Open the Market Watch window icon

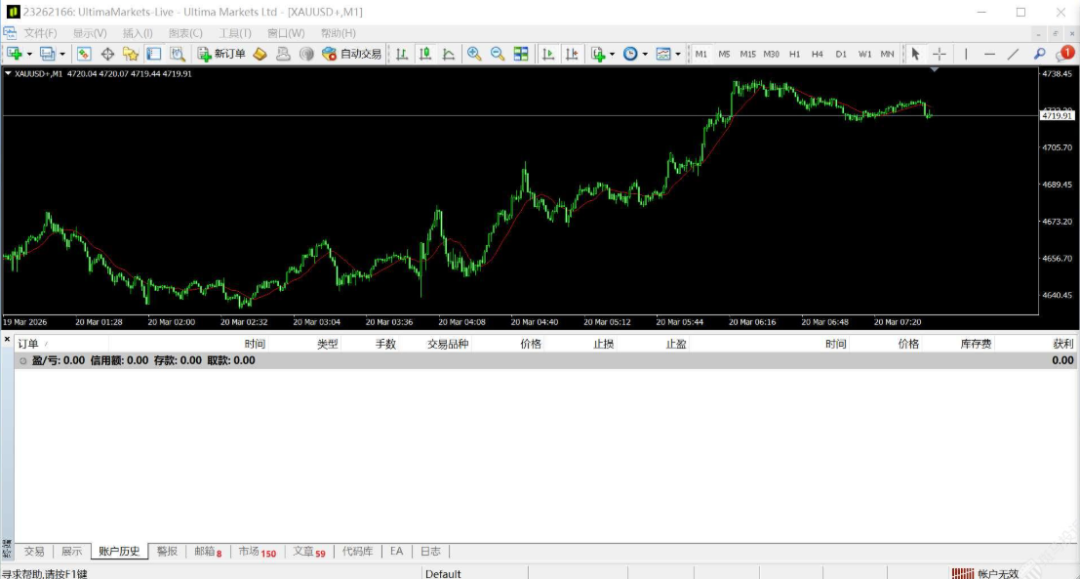coord(84,54)
